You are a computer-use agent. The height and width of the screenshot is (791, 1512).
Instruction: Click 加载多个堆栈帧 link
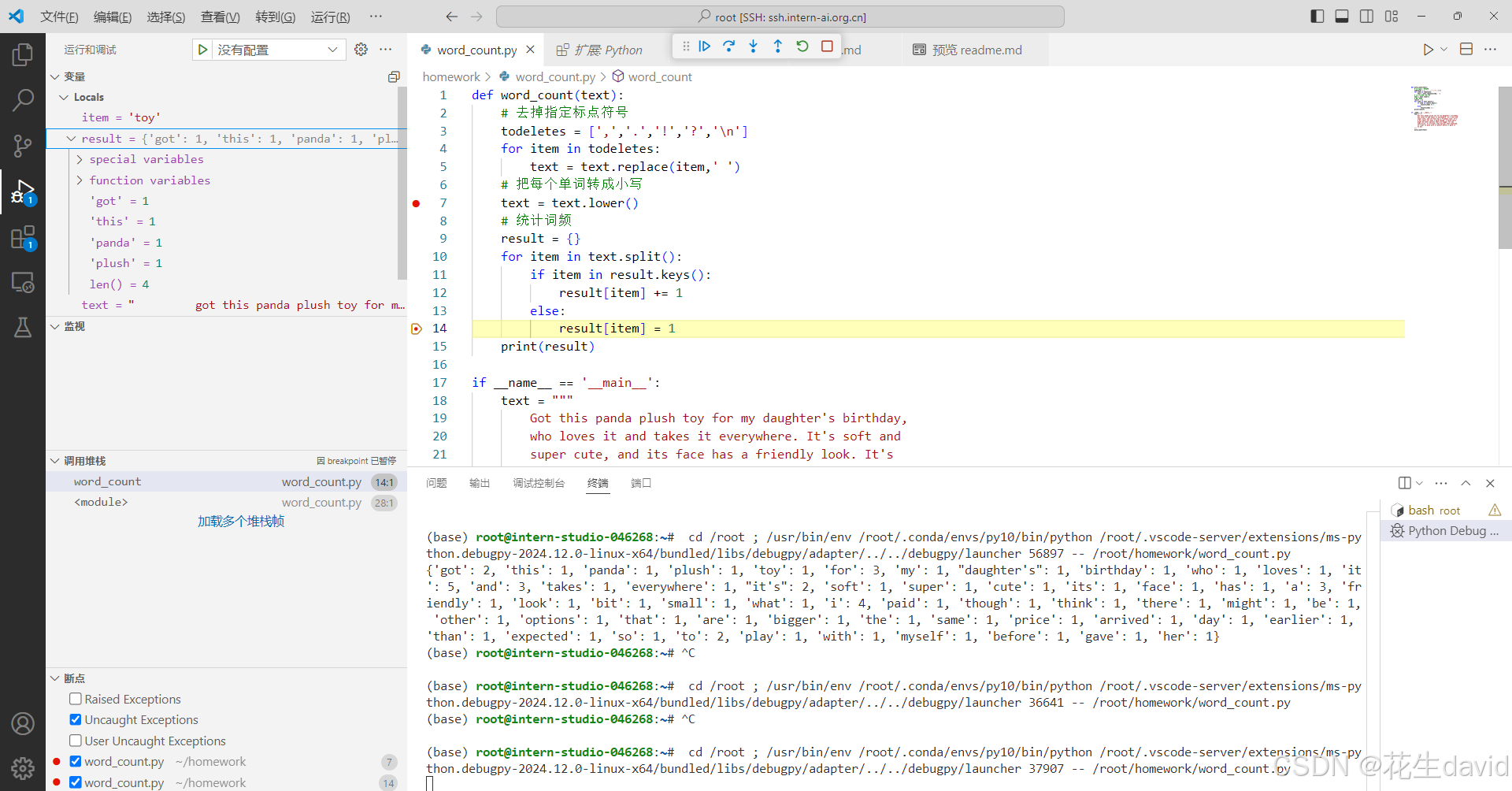(x=241, y=522)
